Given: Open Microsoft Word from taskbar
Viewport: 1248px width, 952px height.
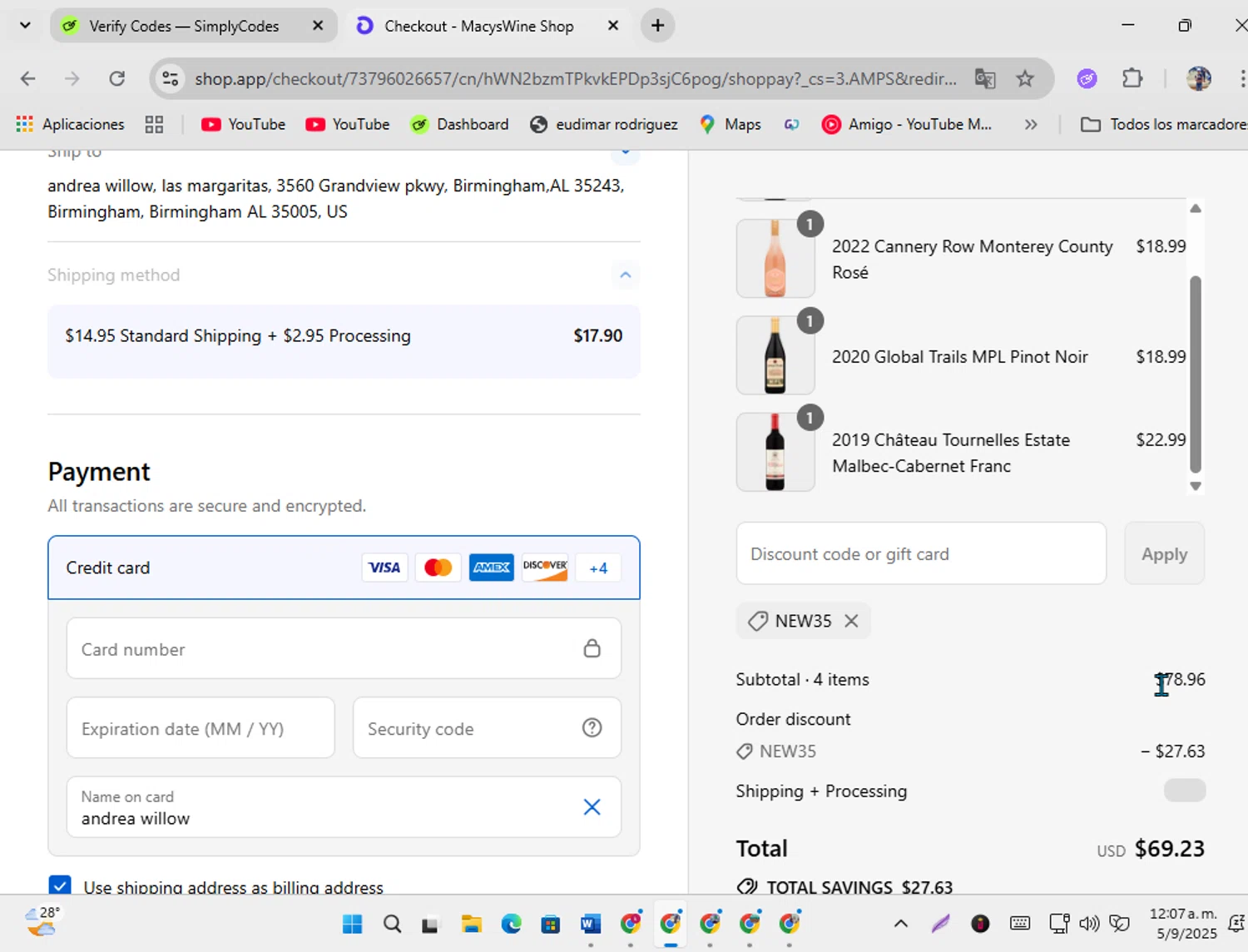Looking at the screenshot, I should pyautogui.click(x=591, y=924).
